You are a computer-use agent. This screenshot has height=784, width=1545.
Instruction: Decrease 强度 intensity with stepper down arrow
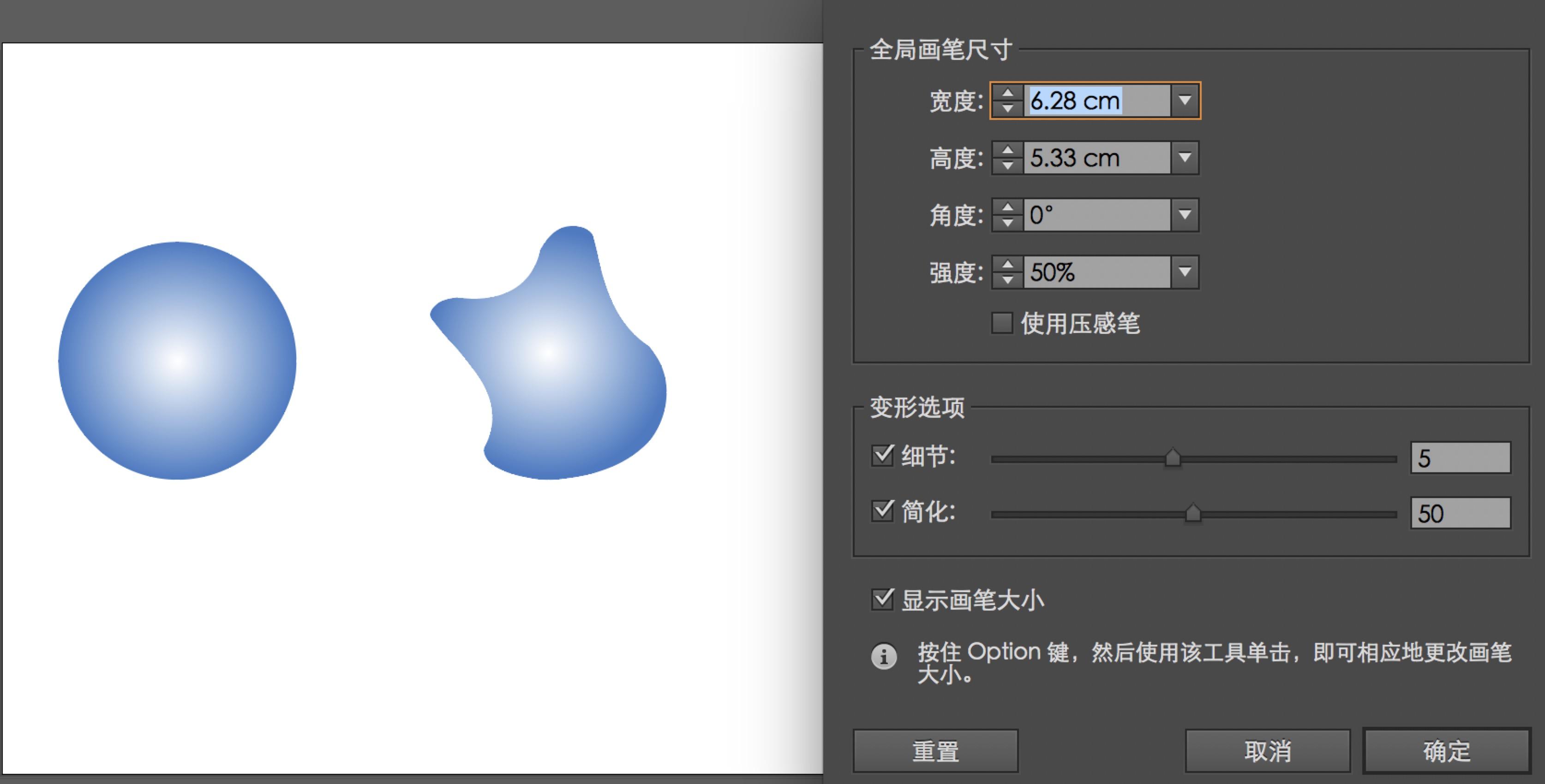click(x=1007, y=280)
